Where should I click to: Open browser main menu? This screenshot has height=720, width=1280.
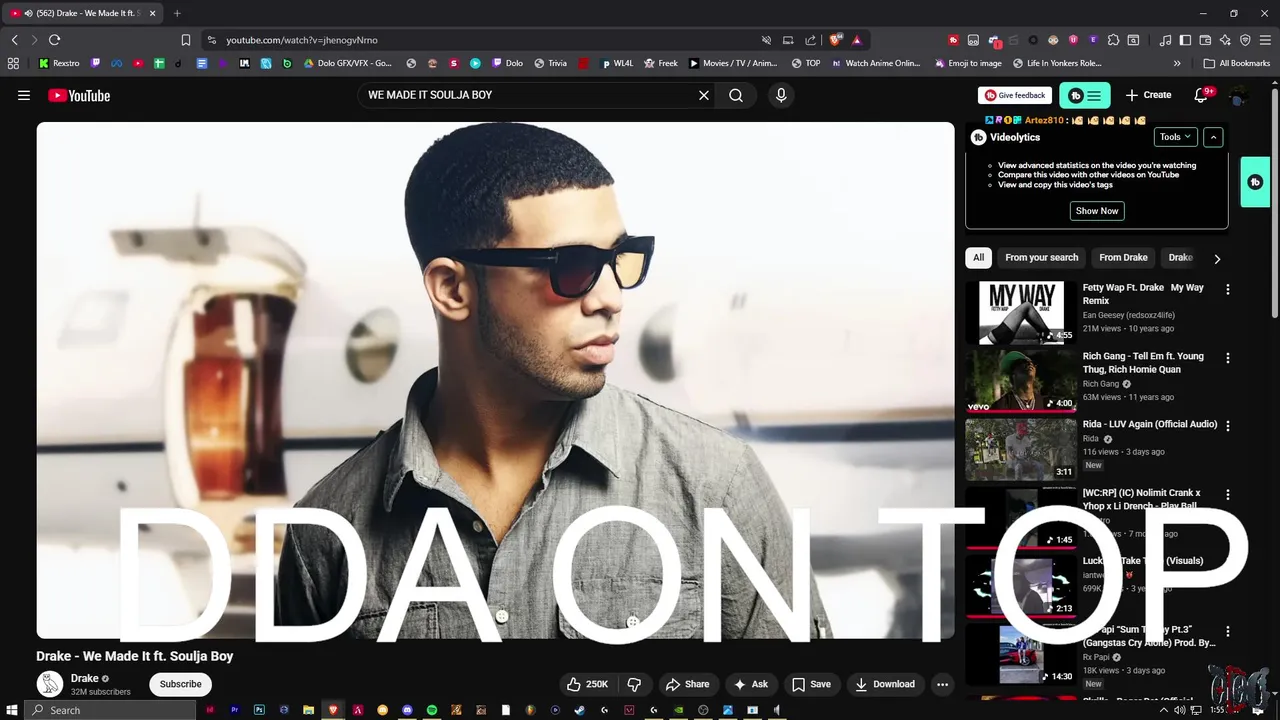1266,40
